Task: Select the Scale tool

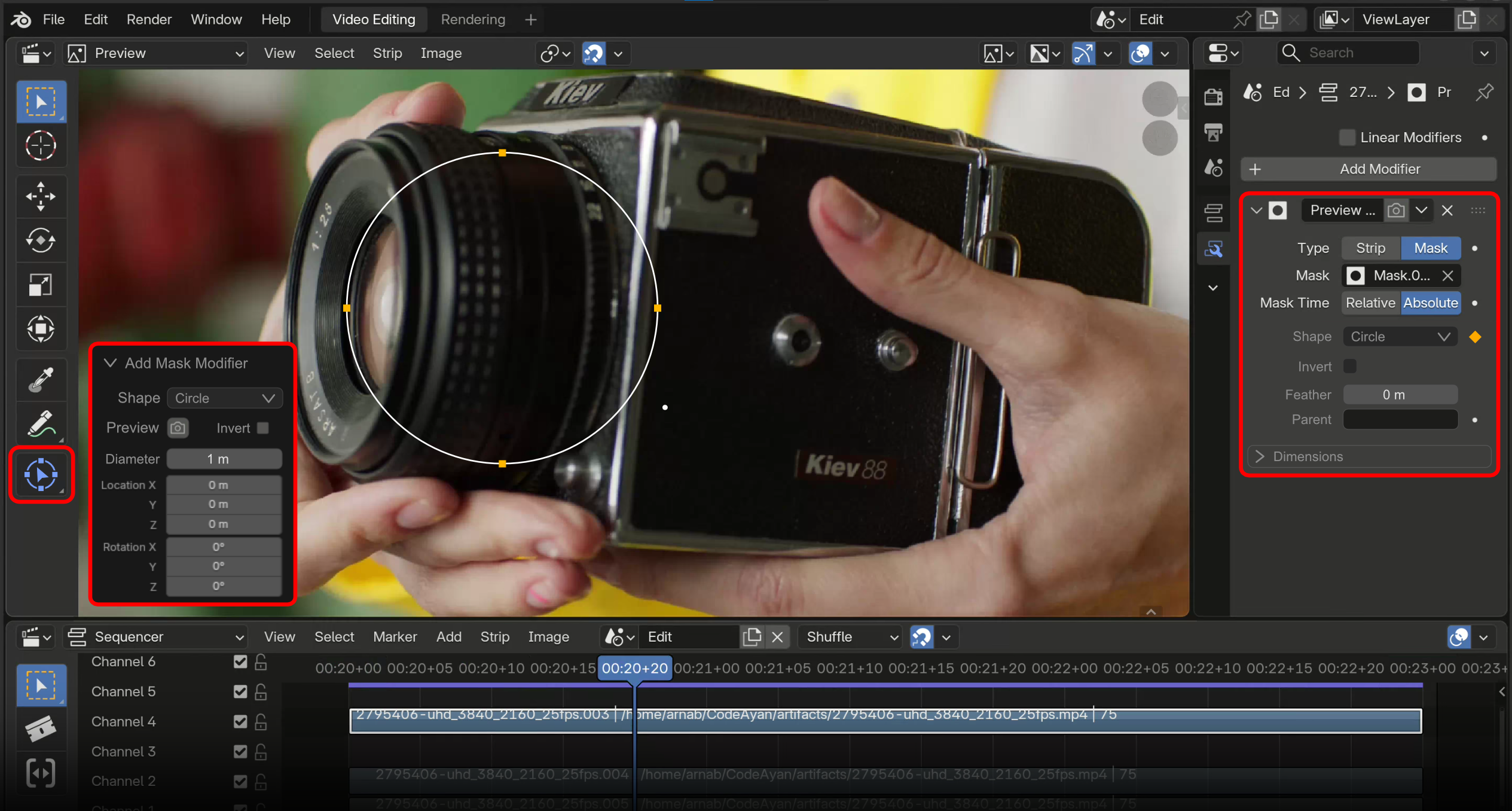Action: pos(41,285)
